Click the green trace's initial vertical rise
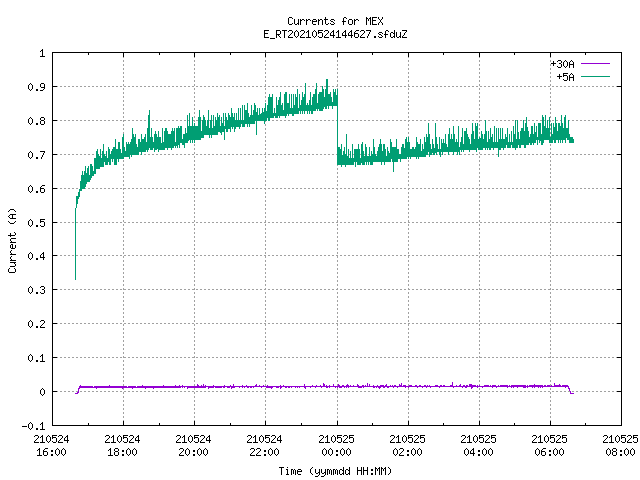Screen dimensions: 640x480 click(76, 245)
